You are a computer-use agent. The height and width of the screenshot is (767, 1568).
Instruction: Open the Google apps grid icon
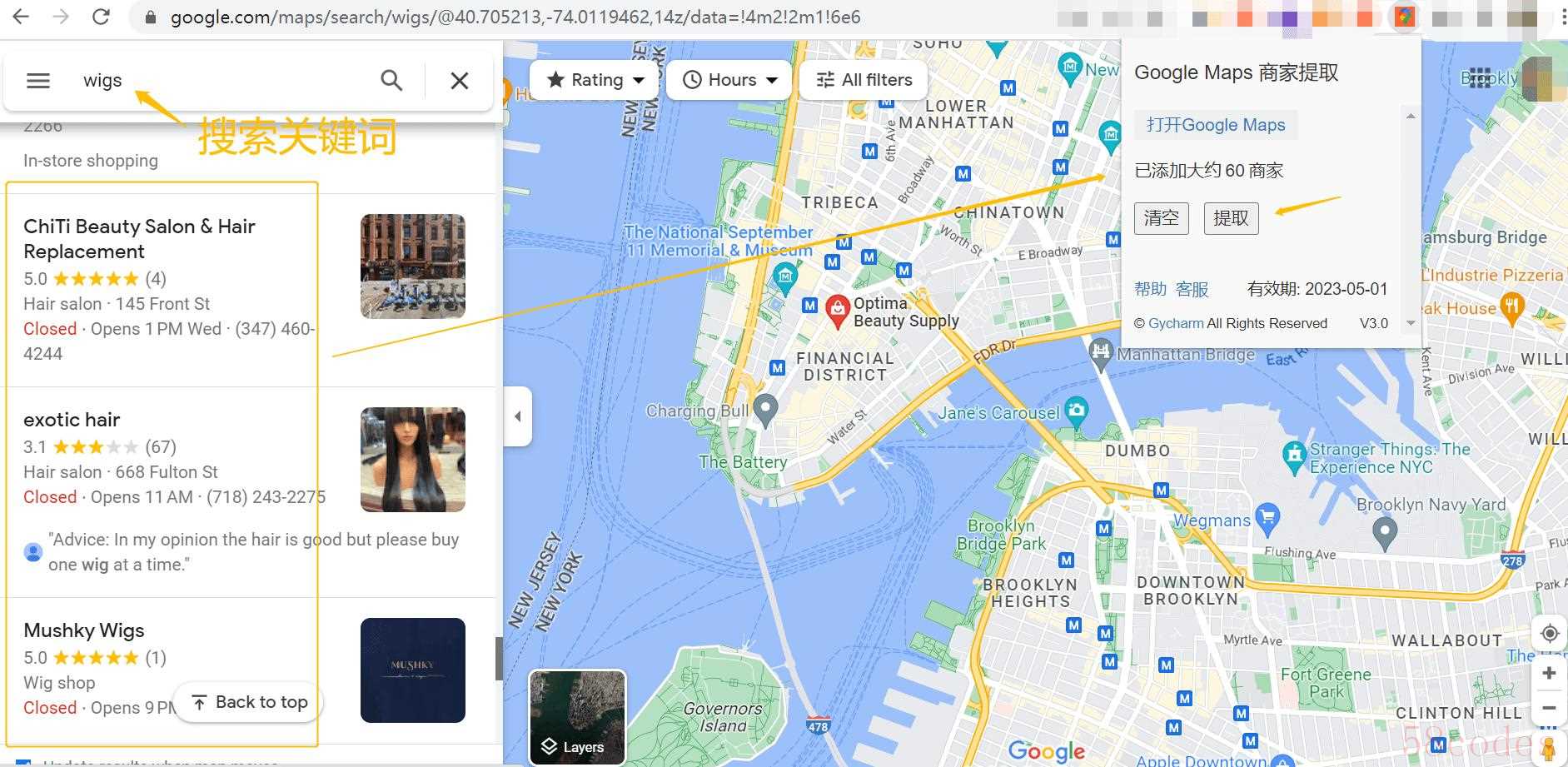click(x=1480, y=78)
